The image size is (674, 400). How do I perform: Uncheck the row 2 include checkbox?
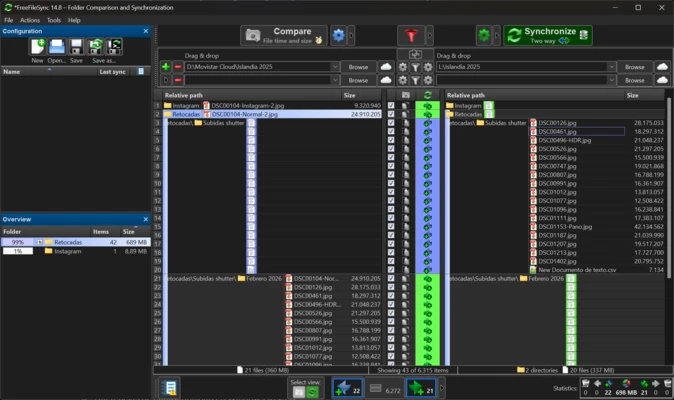coord(391,114)
